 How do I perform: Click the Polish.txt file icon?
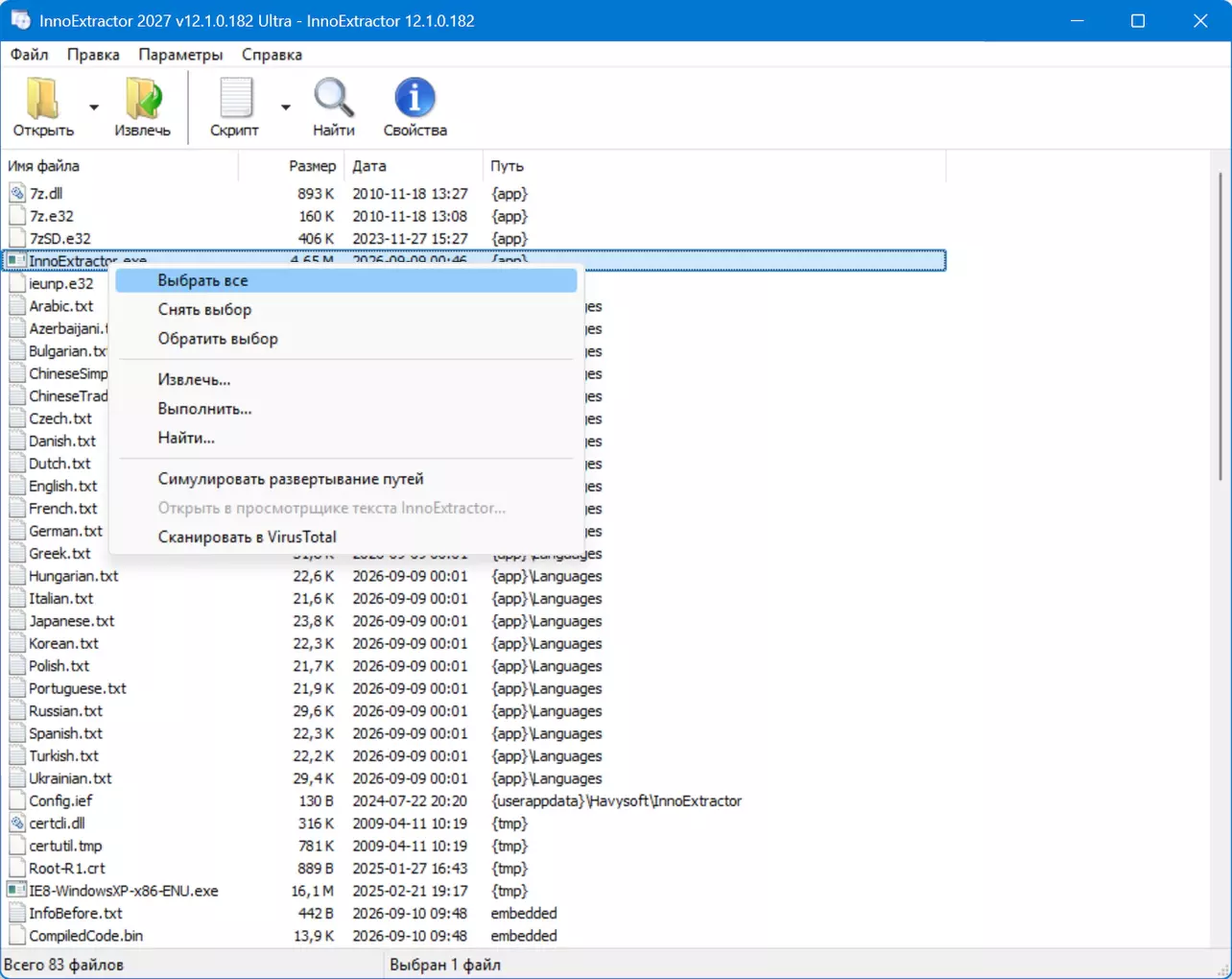point(17,666)
